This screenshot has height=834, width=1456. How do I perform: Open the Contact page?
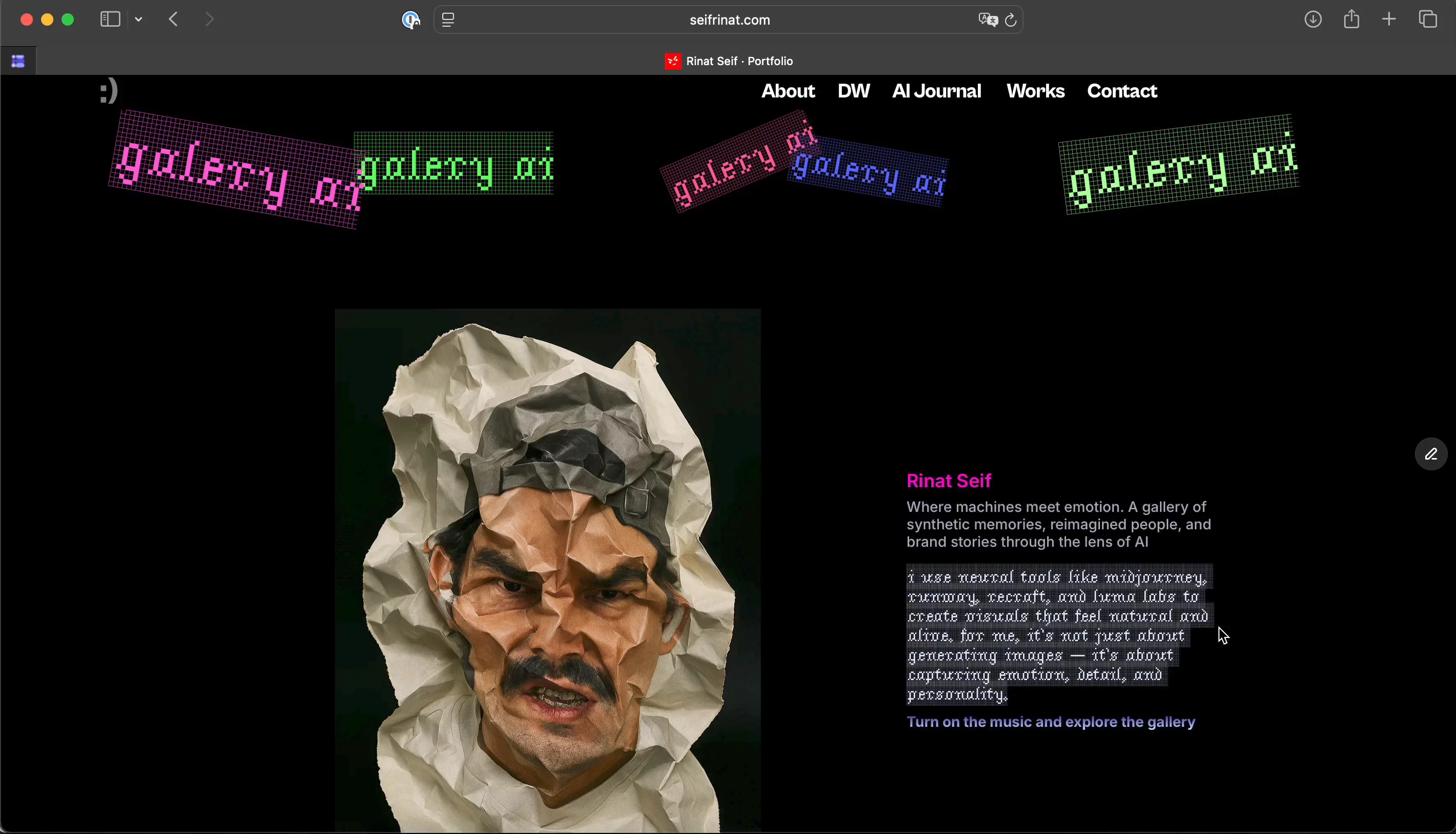pos(1123,92)
